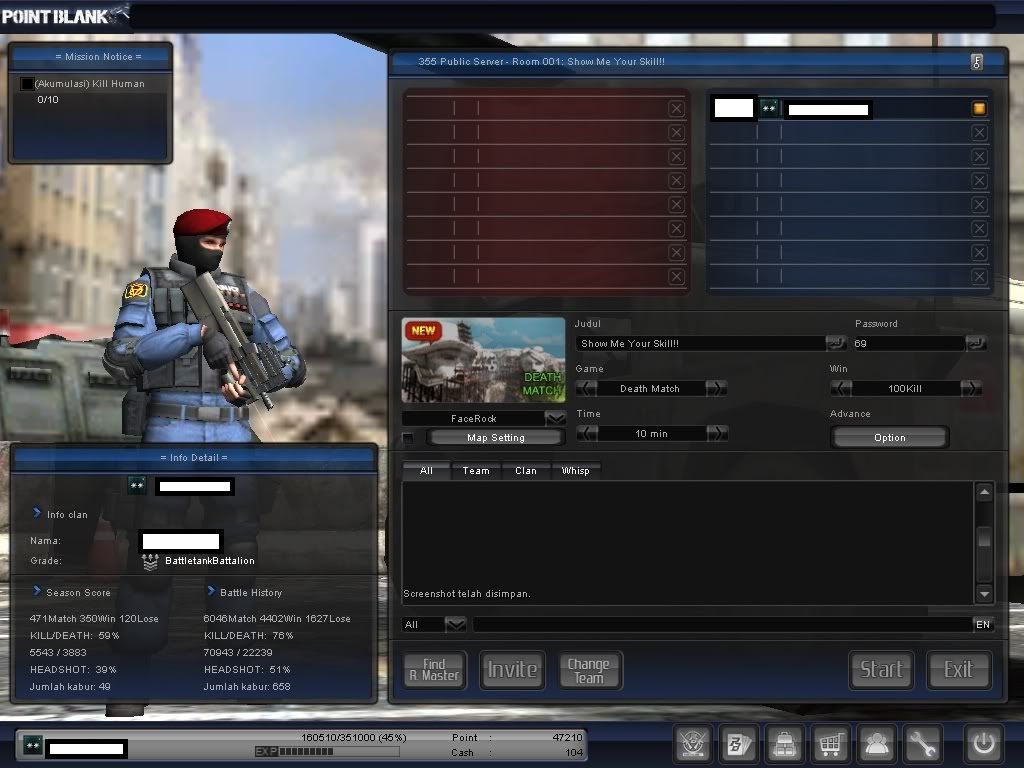The height and width of the screenshot is (768, 1024).
Task: Click the Password field showing 69
Action: [908, 344]
